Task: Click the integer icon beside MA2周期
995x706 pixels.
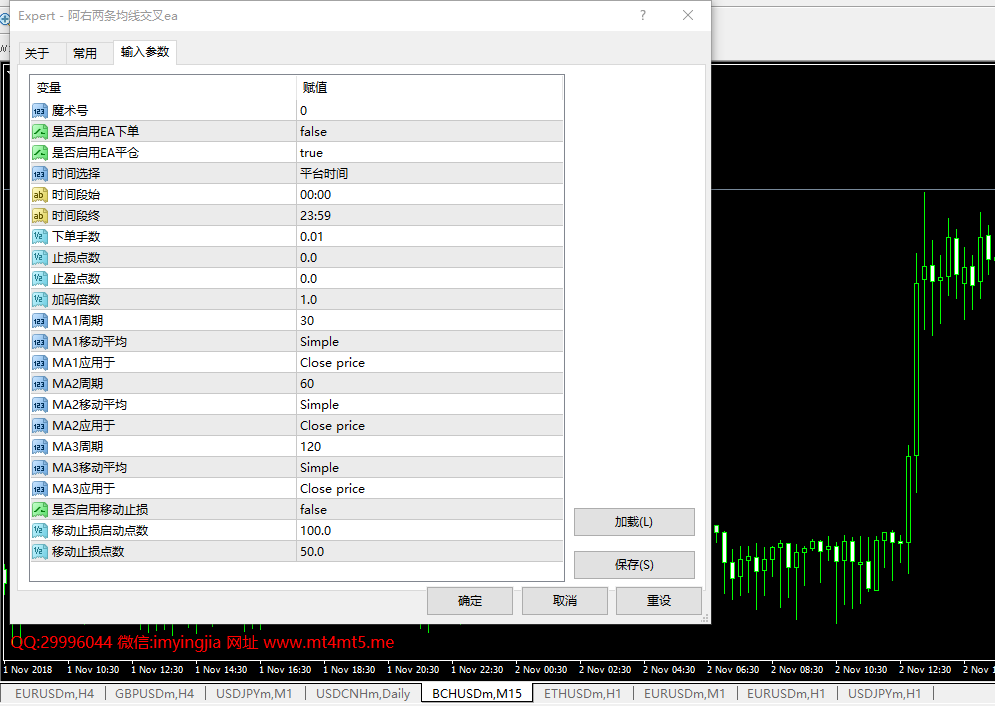Action: point(39,384)
